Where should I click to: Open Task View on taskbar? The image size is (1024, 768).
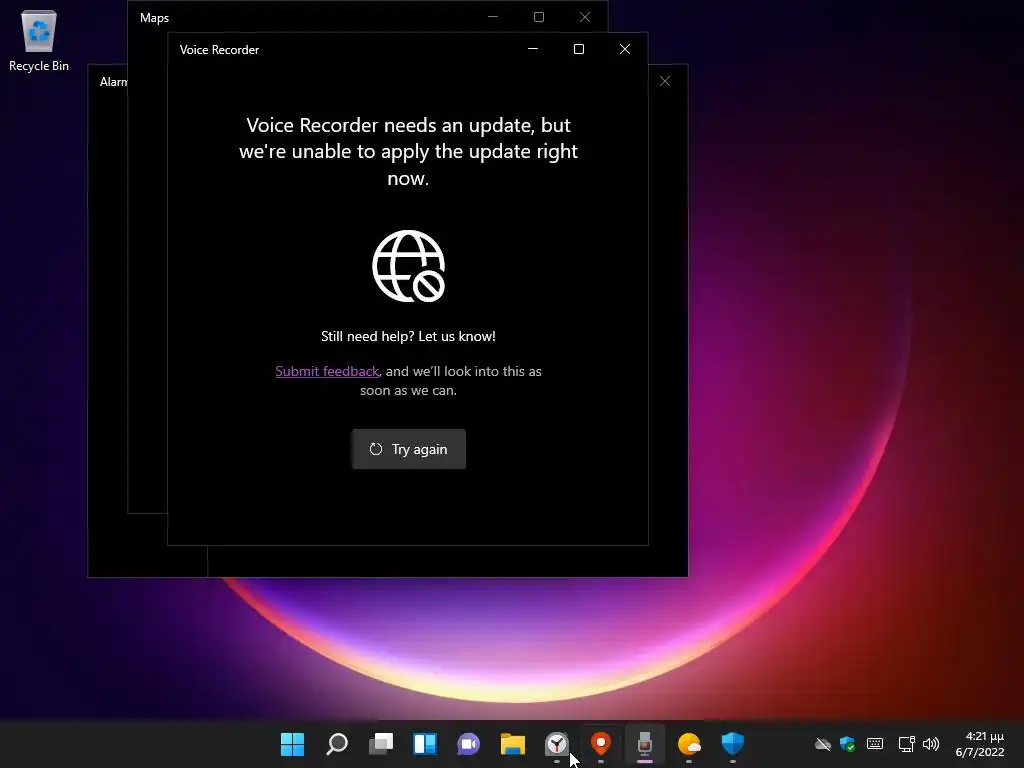[381, 744]
